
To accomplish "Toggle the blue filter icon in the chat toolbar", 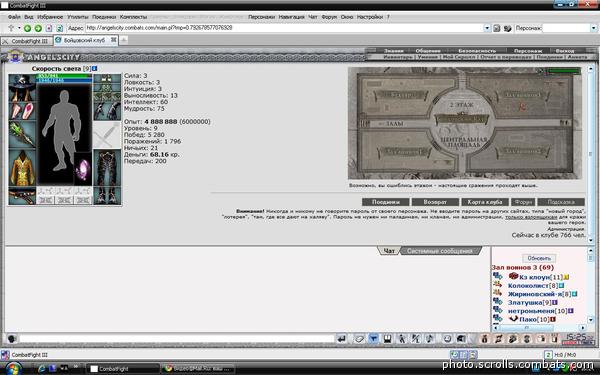I will tap(374, 339).
